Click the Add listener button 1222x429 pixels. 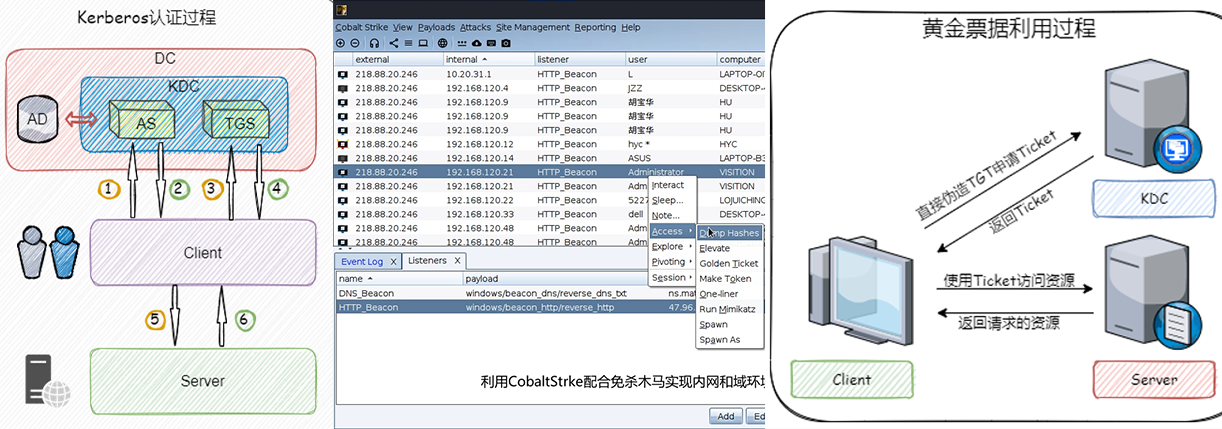[726, 416]
